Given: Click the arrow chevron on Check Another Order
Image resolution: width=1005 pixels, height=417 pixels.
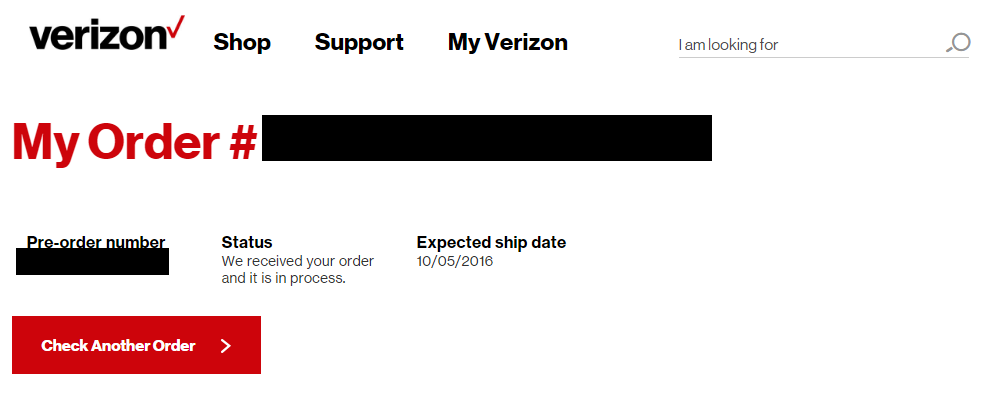Looking at the screenshot, I should point(226,346).
